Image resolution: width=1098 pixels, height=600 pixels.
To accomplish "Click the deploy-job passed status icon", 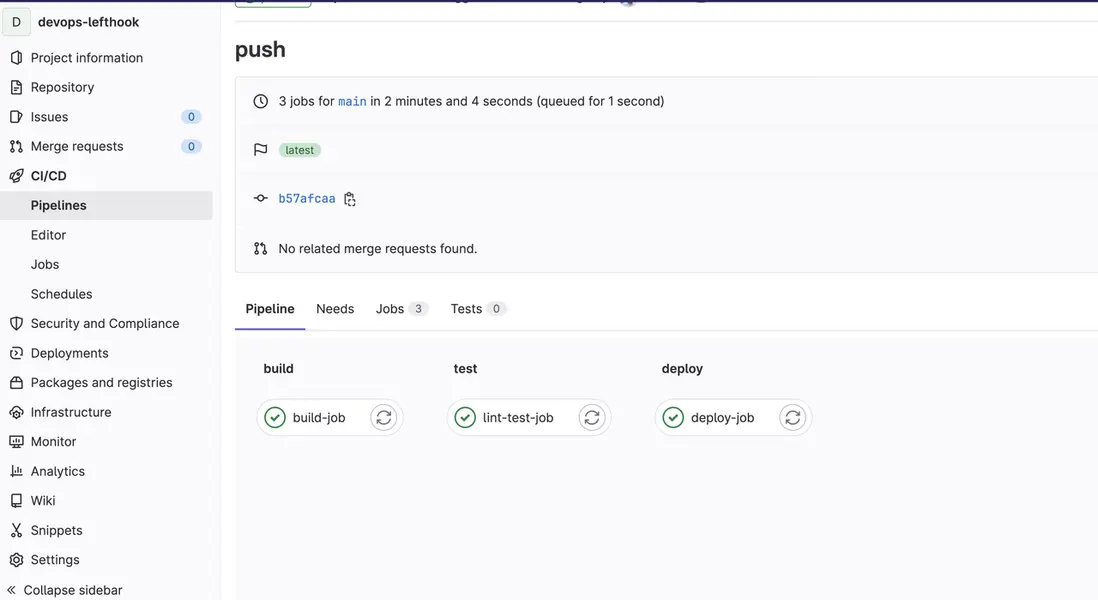I will point(673,418).
